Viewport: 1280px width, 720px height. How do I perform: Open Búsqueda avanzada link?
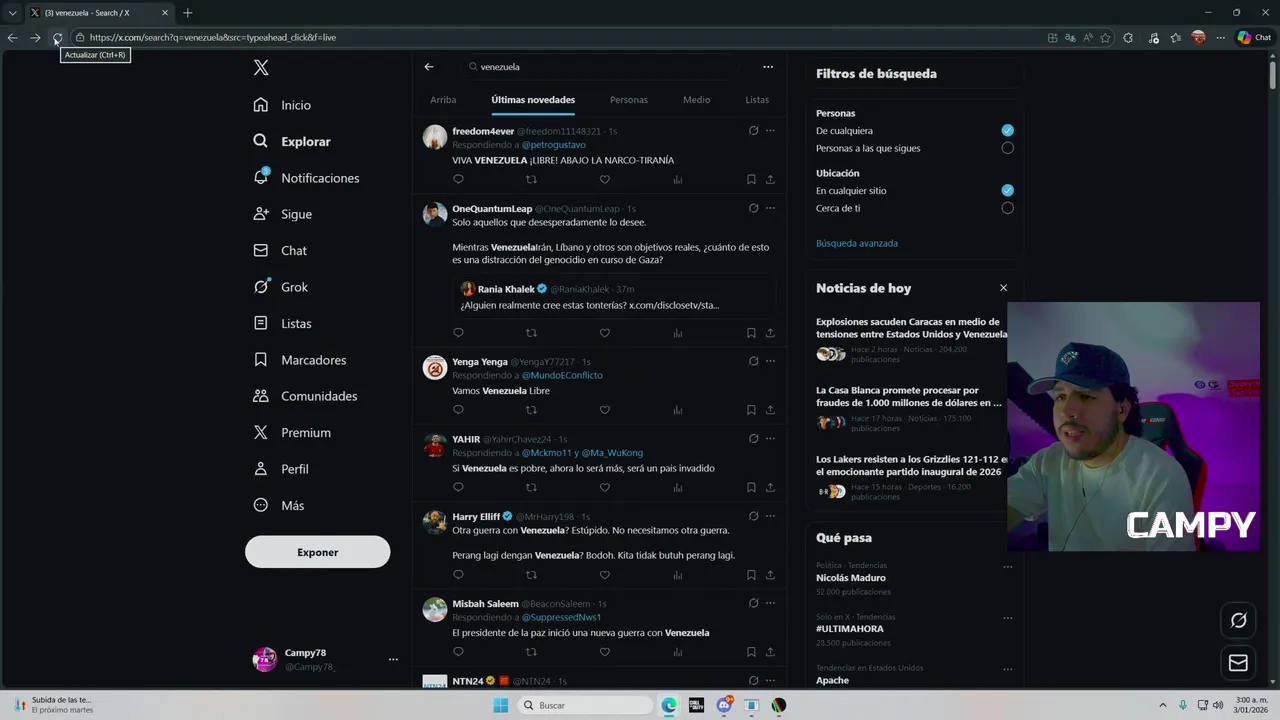tap(857, 243)
